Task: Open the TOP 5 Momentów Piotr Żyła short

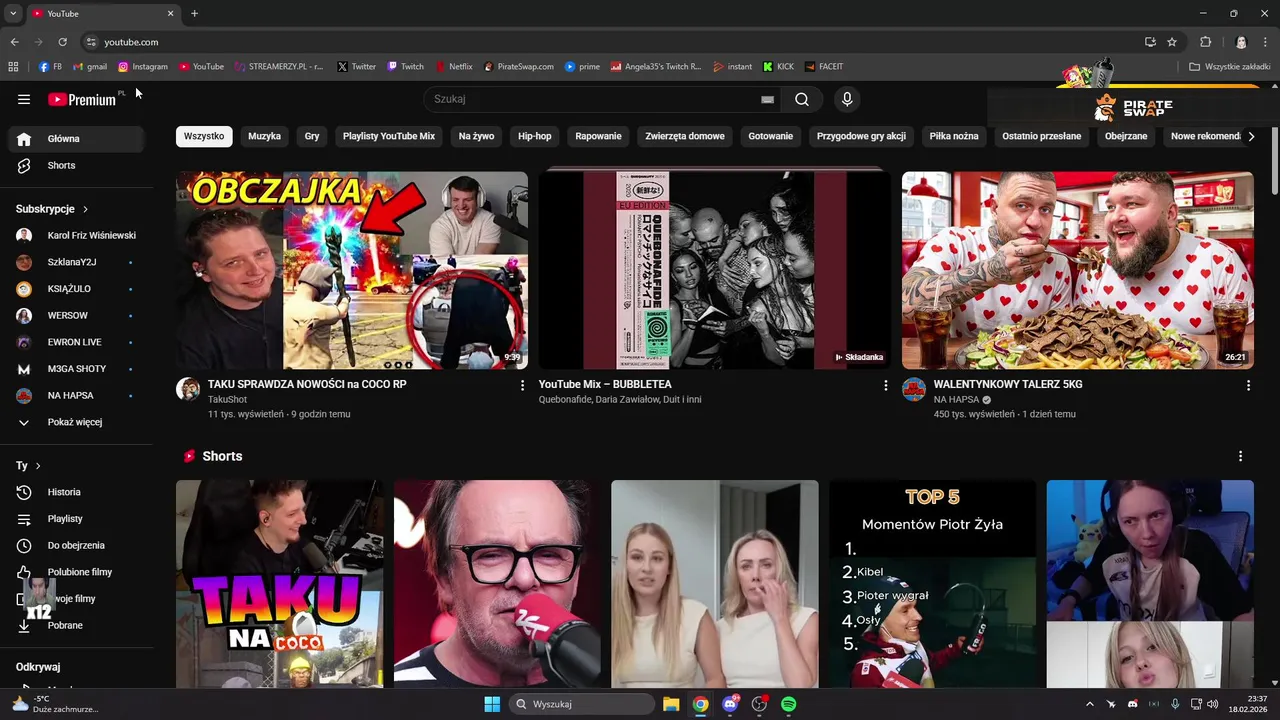Action: (932, 584)
